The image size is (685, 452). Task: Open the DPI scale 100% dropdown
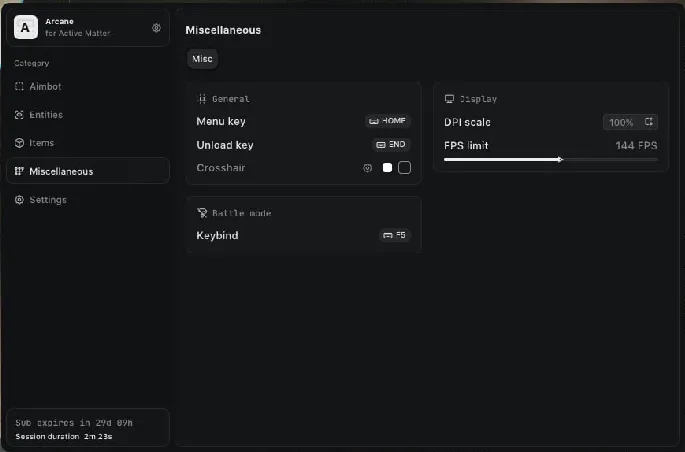pyautogui.click(x=630, y=122)
